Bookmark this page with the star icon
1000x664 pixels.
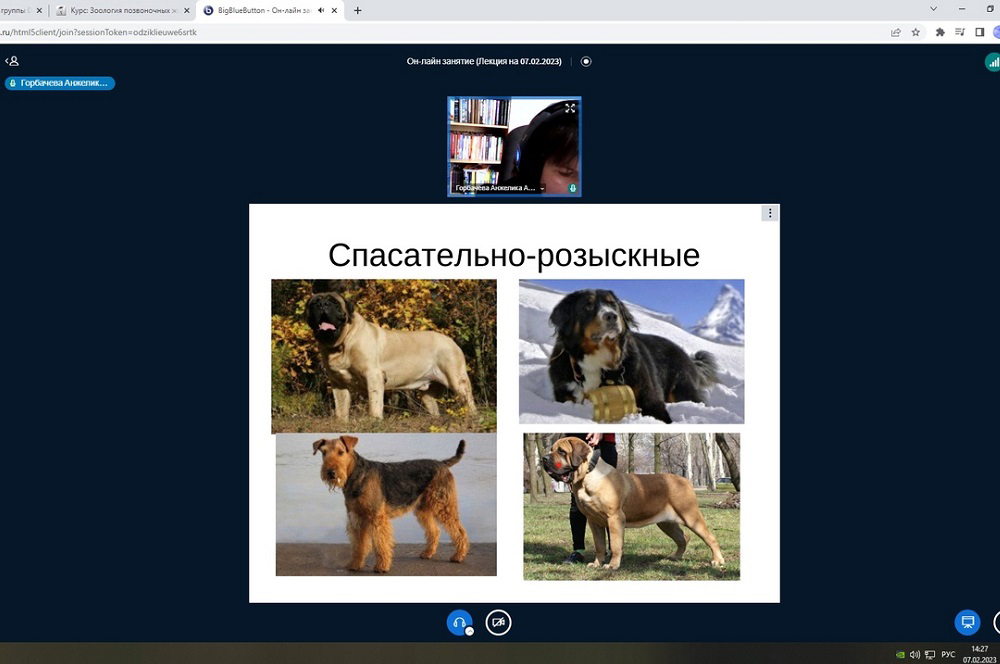[x=915, y=32]
